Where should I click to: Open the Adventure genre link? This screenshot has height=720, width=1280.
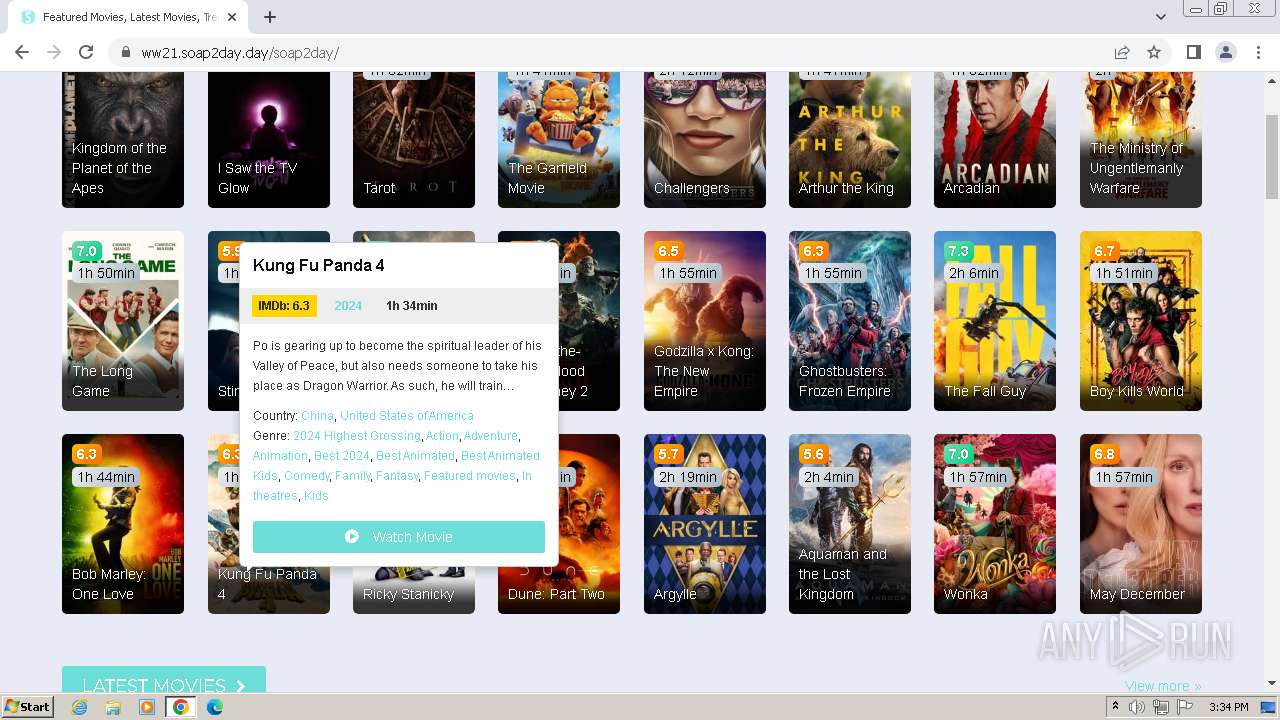490,436
